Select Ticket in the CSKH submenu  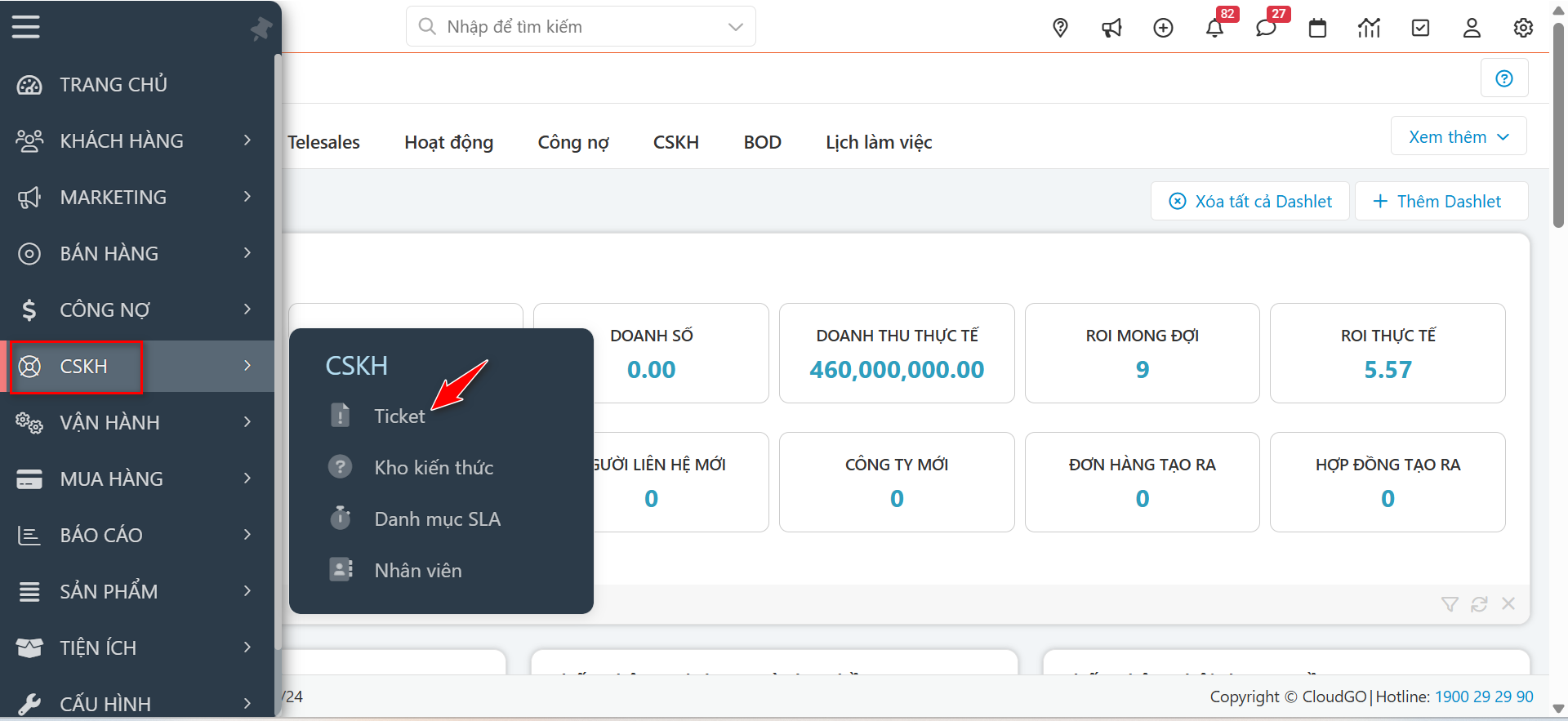coord(399,416)
